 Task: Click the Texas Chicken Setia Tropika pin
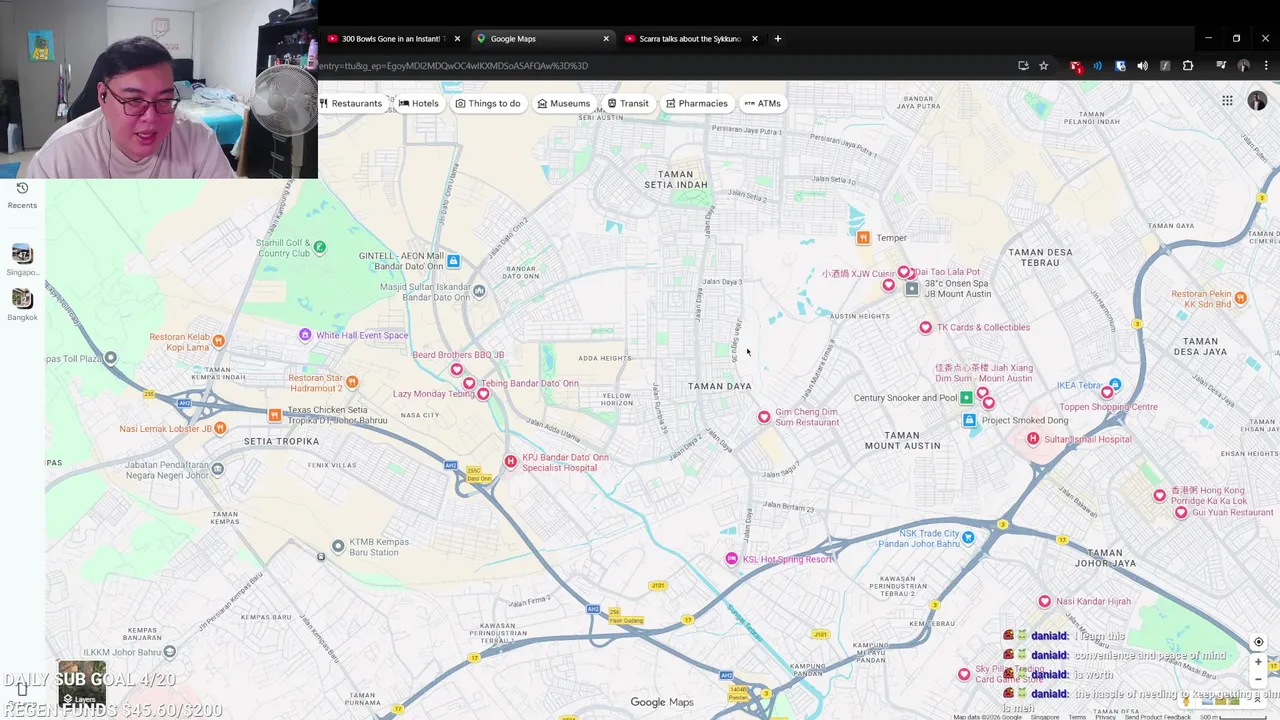click(274, 415)
